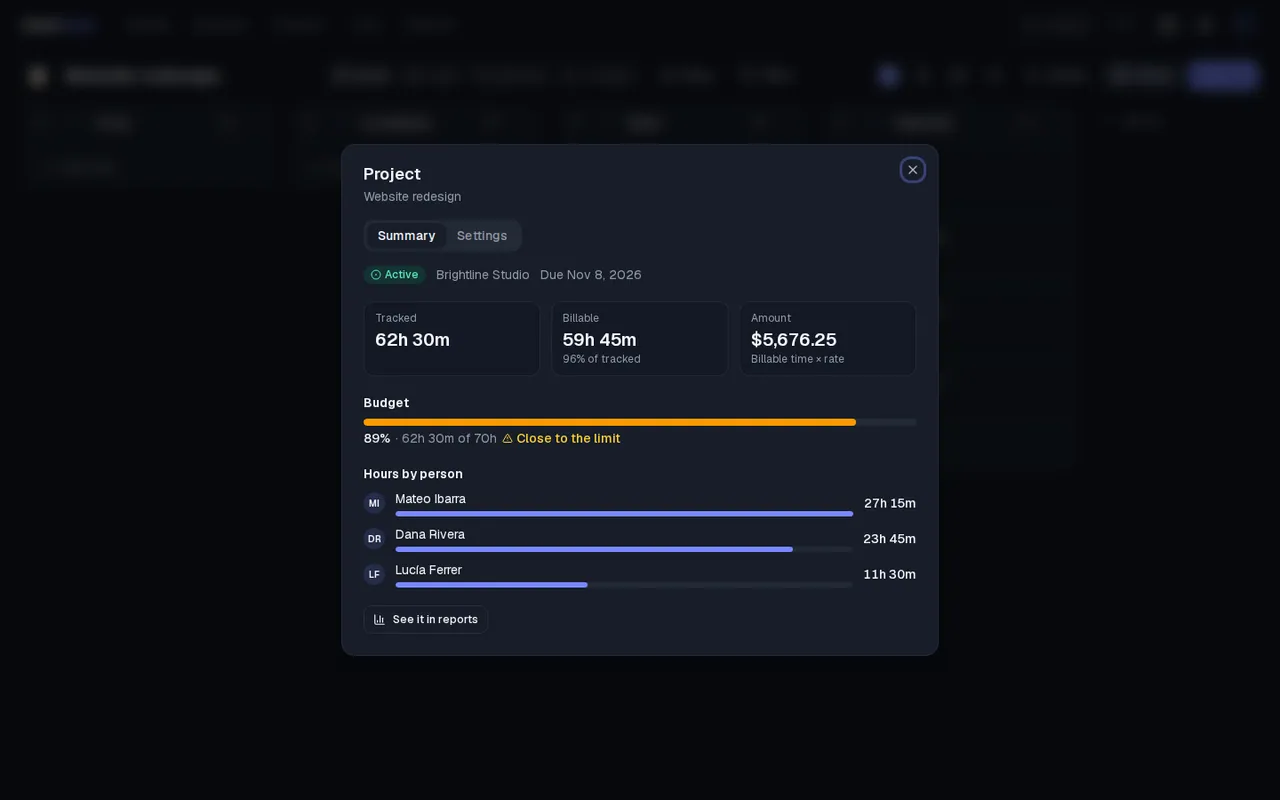Select the Billable value 59h 45m

[x=600, y=340]
